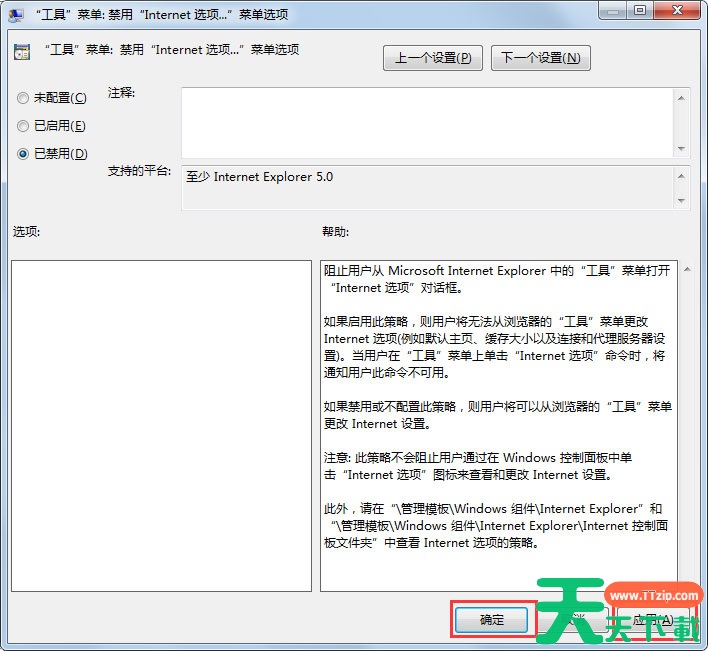This screenshot has height=651, width=708.
Task: Confirm with the 确定 button
Action: tap(491, 619)
